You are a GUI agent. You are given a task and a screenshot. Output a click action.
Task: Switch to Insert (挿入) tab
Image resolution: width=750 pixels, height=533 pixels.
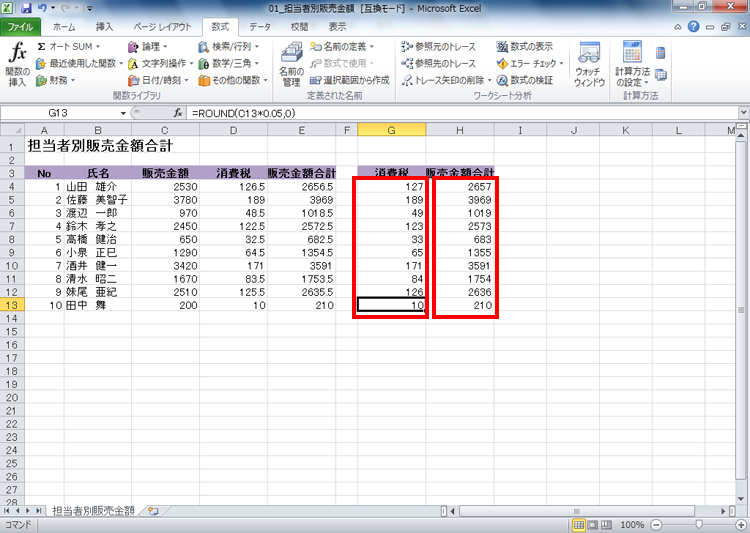(104, 27)
